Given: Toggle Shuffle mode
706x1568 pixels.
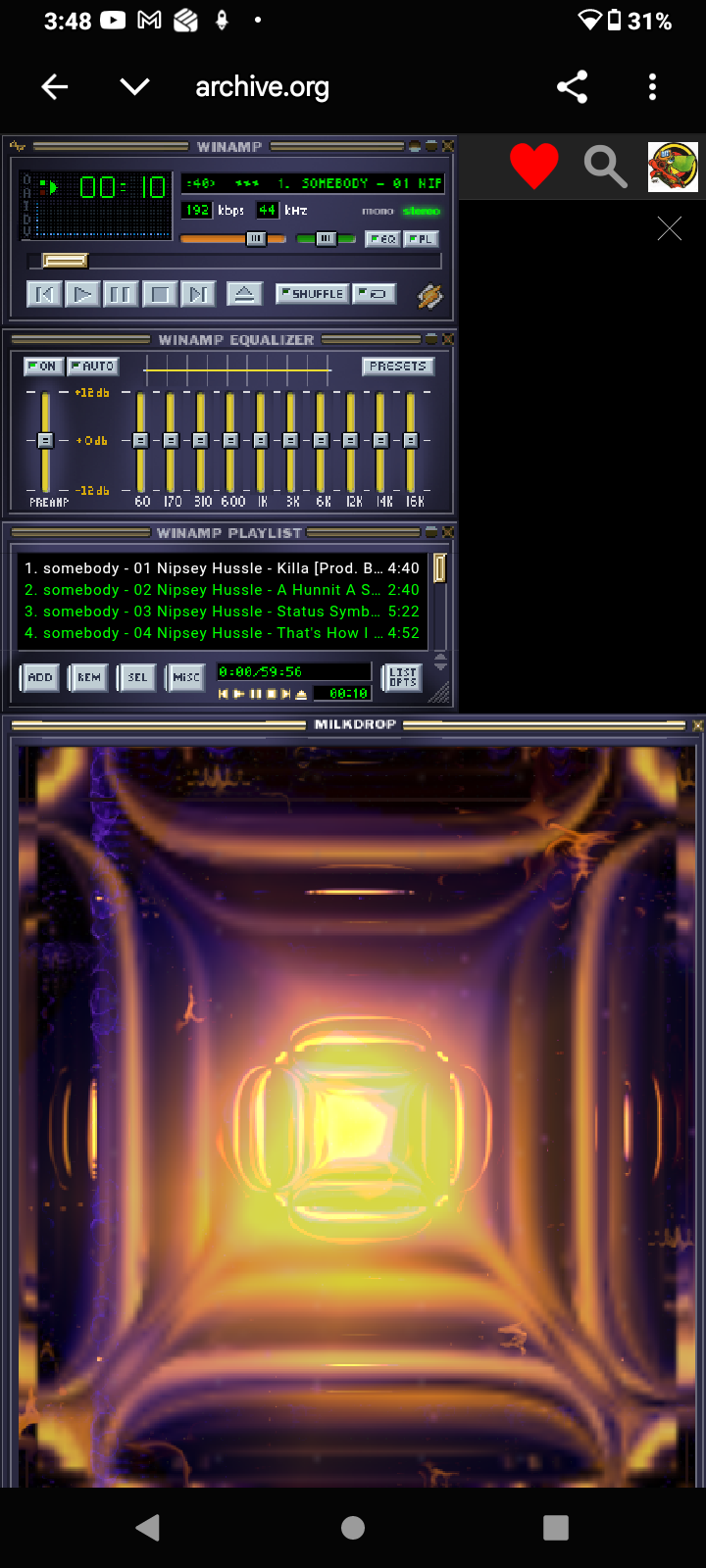Looking at the screenshot, I should tap(312, 294).
